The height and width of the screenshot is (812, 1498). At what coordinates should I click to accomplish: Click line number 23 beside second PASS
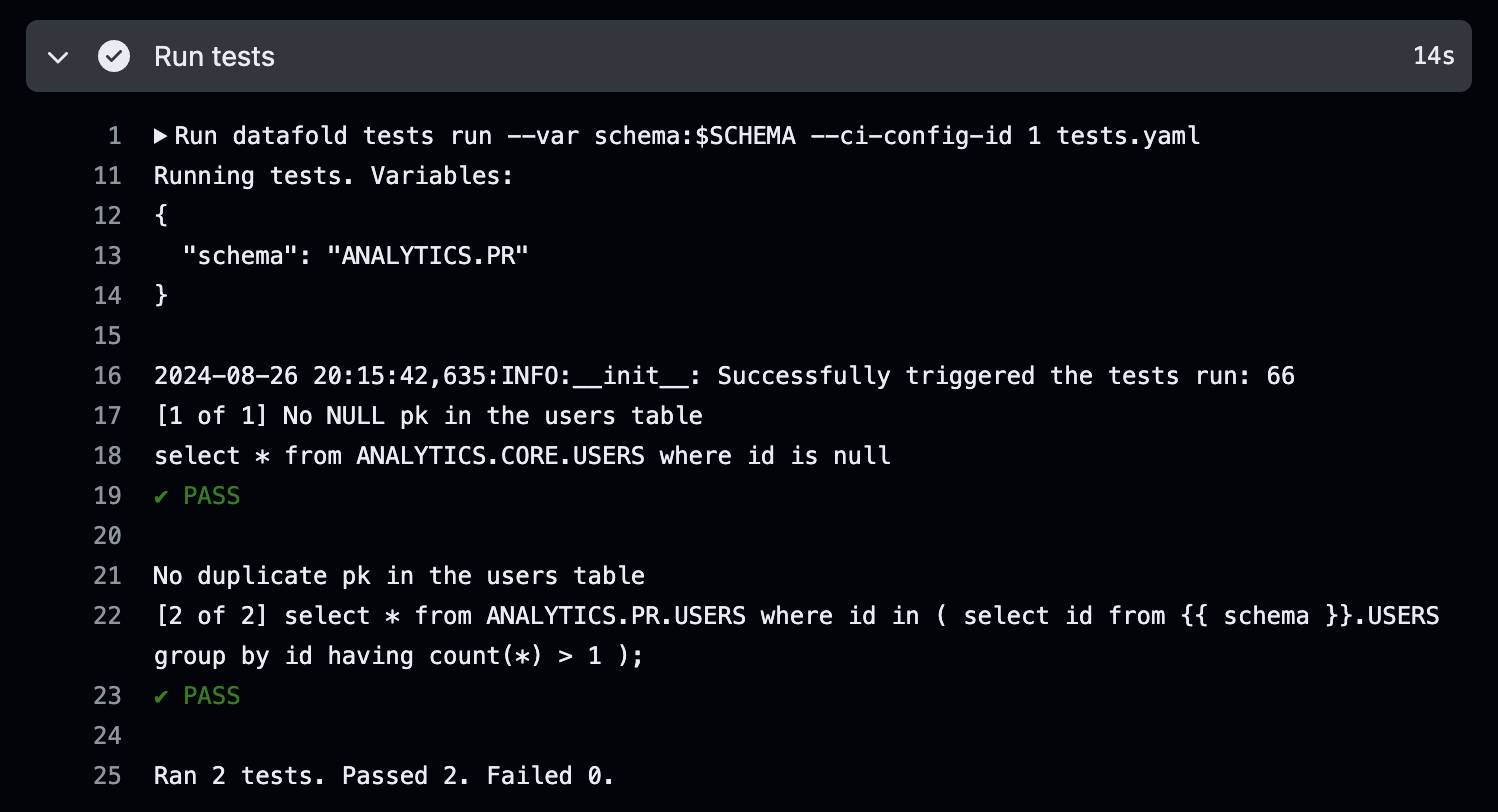[x=107, y=696]
